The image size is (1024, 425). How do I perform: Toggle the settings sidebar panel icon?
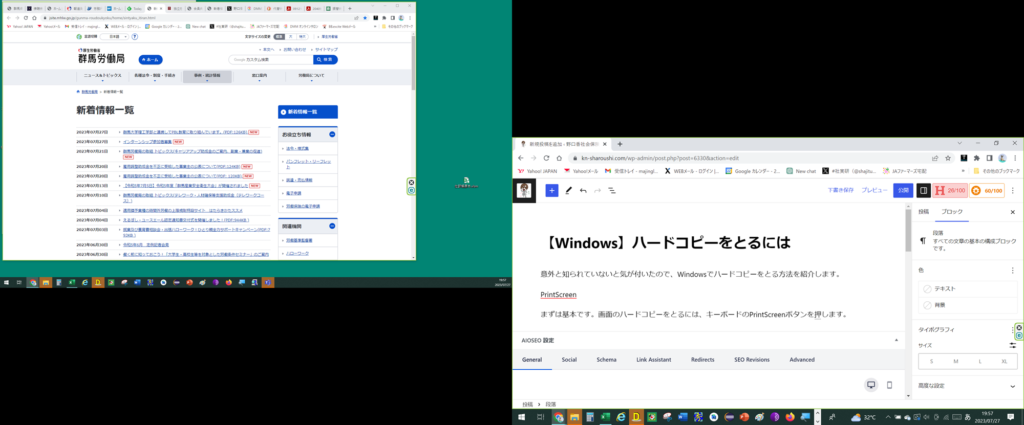click(x=923, y=191)
